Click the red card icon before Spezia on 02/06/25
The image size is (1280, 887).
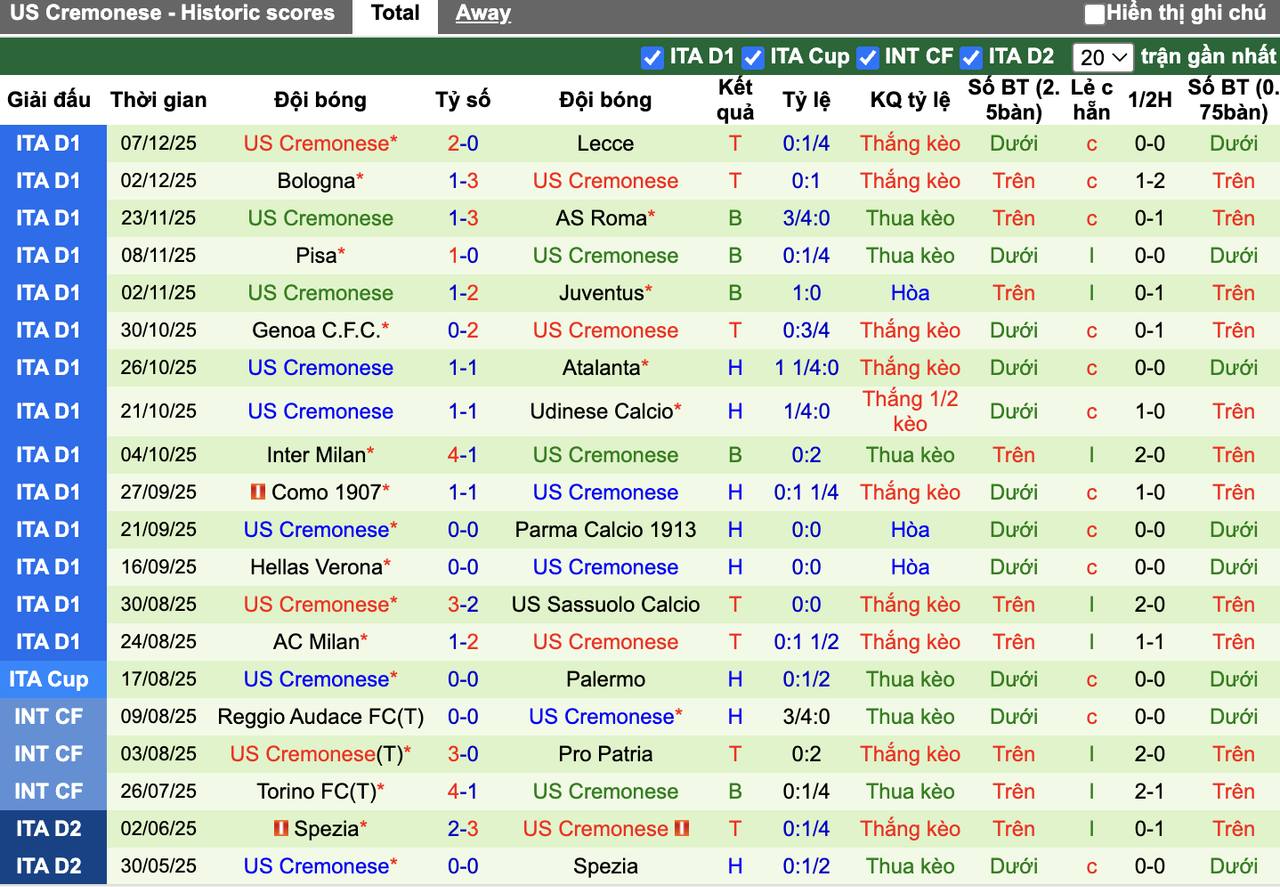pos(281,829)
